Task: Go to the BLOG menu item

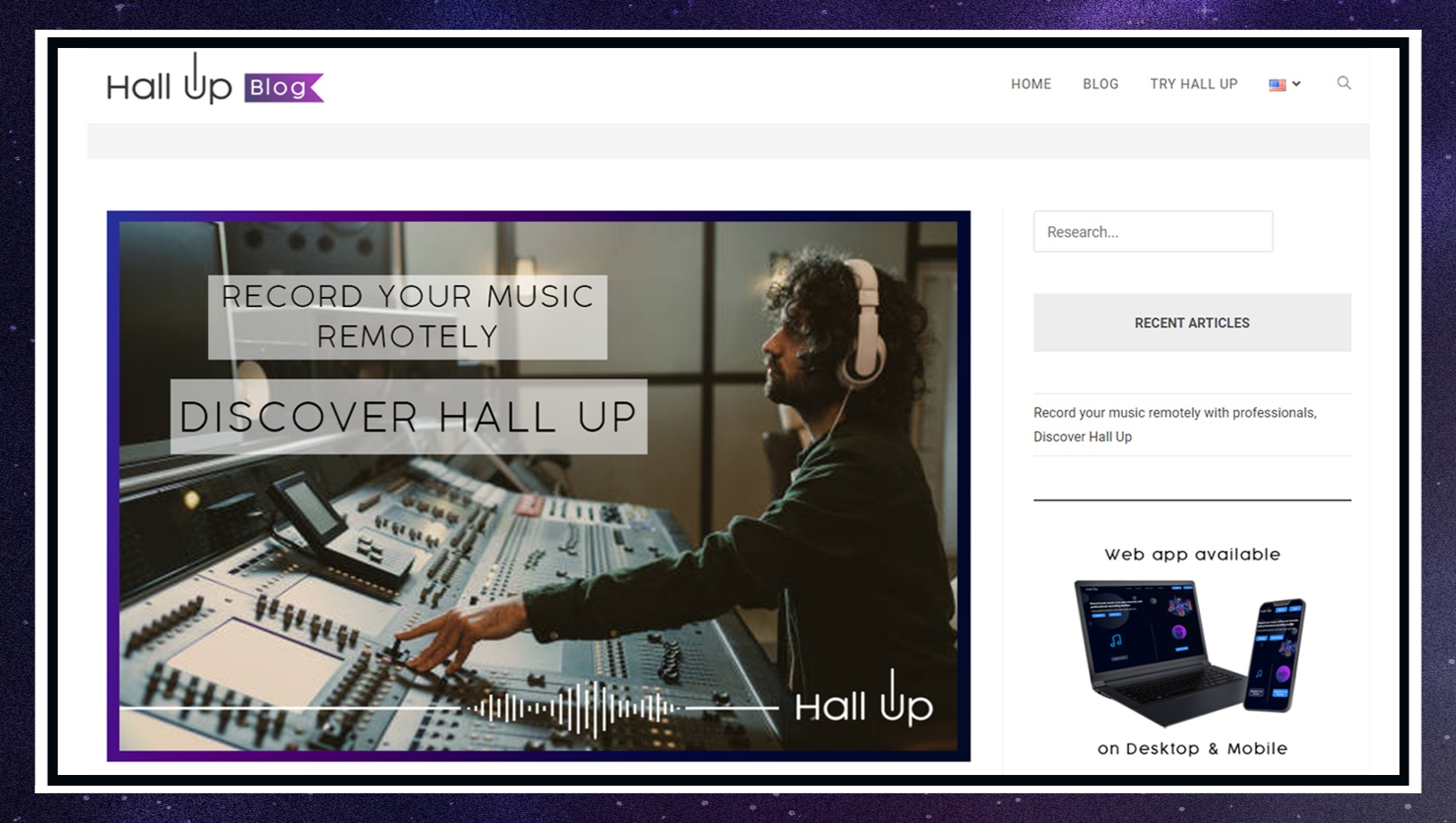Action: (x=1100, y=84)
